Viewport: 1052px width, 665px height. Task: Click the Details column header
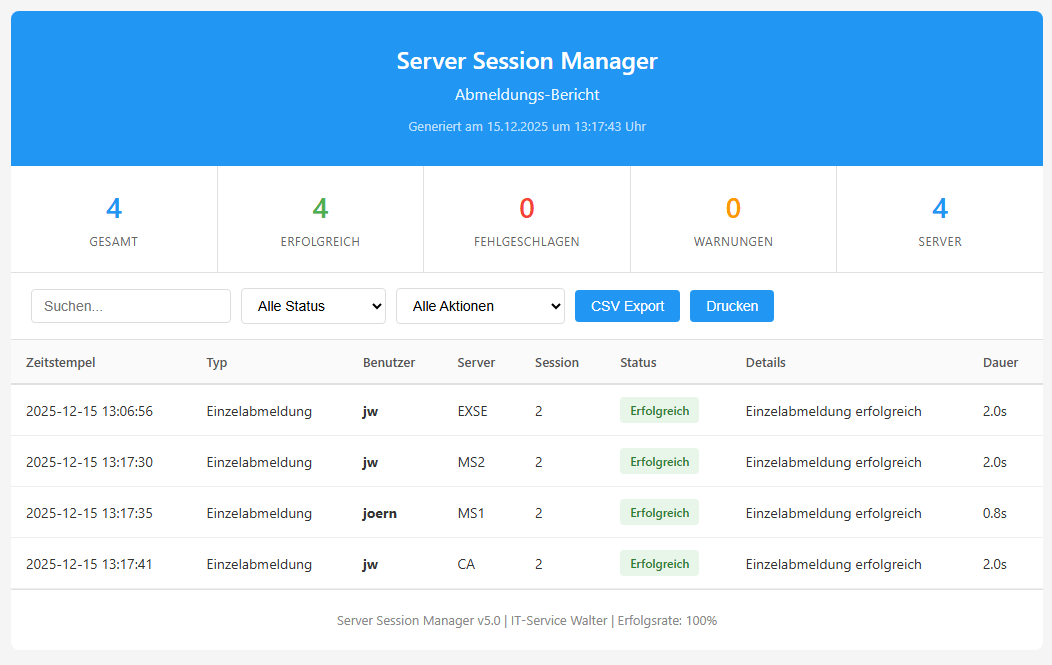(x=765, y=362)
